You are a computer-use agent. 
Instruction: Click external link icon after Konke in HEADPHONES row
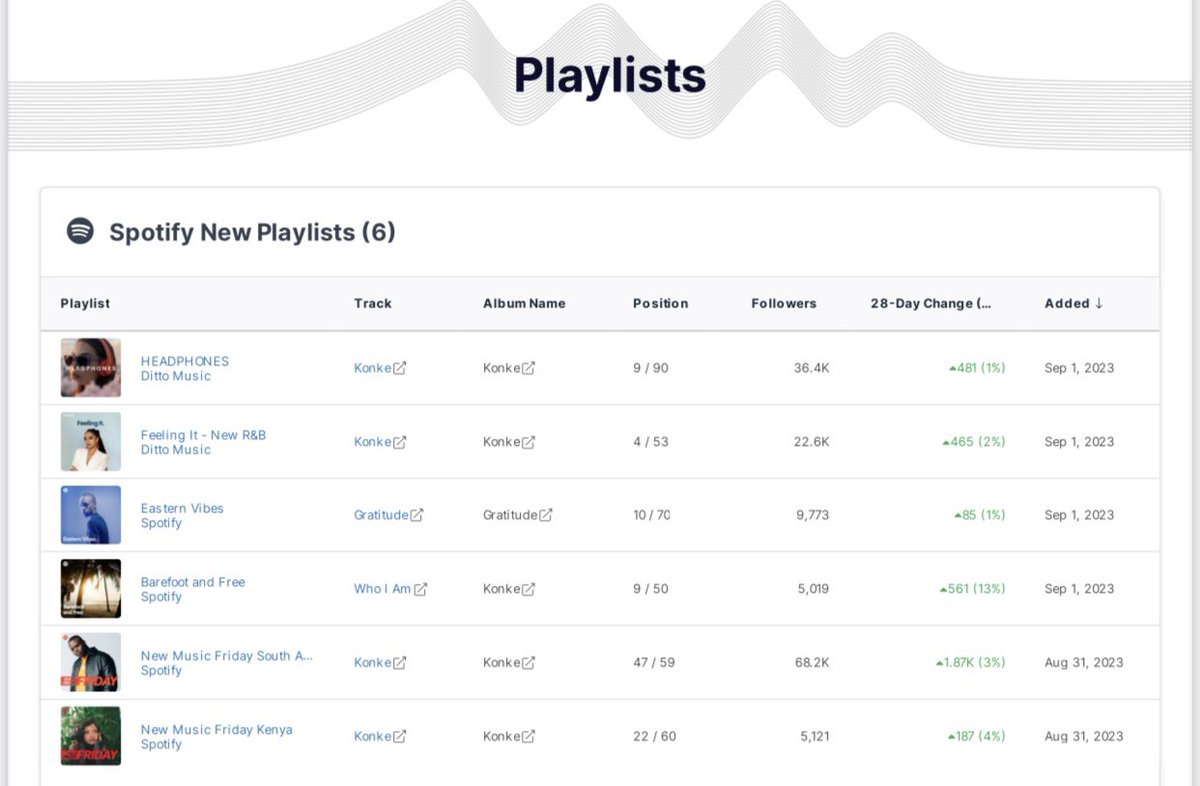pos(400,367)
